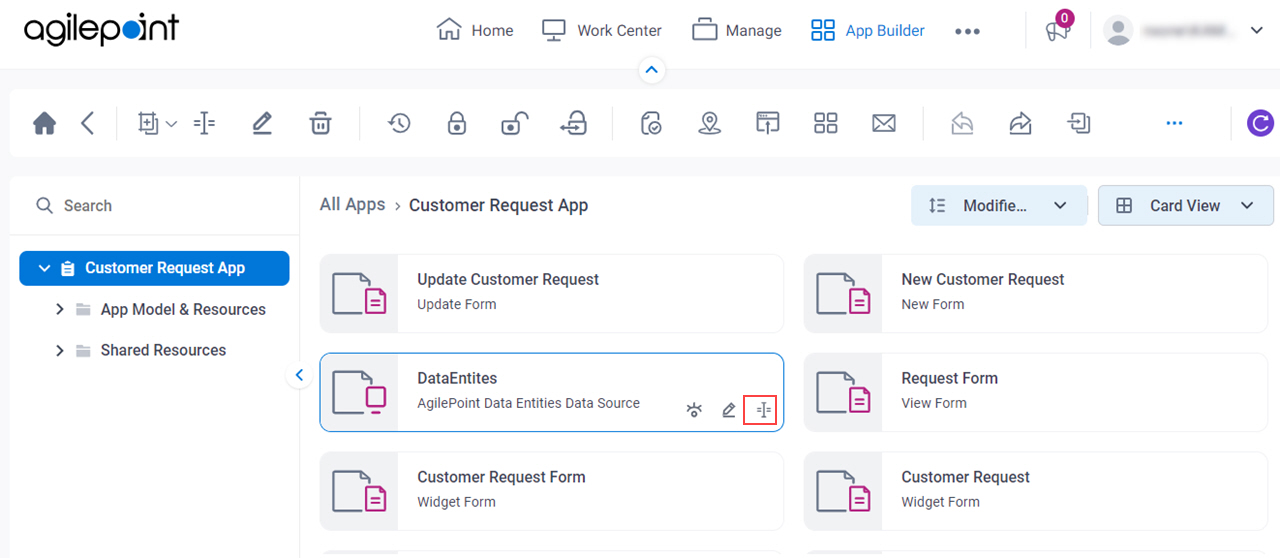
Task: Select Shared Resources in the tree
Action: pos(163,350)
